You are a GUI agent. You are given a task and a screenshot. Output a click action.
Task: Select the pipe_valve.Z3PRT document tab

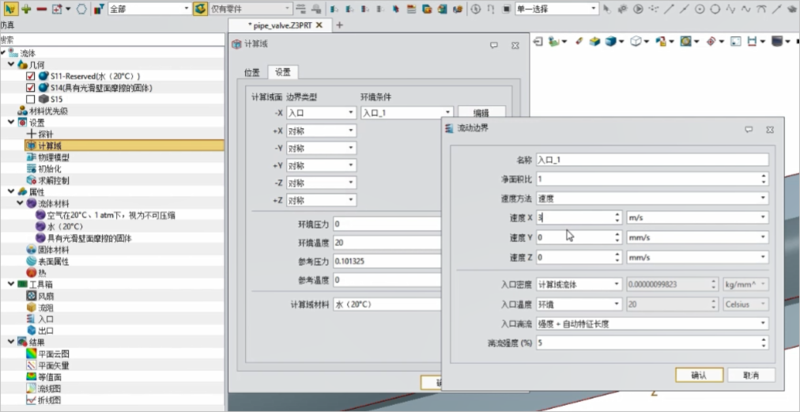(288, 25)
